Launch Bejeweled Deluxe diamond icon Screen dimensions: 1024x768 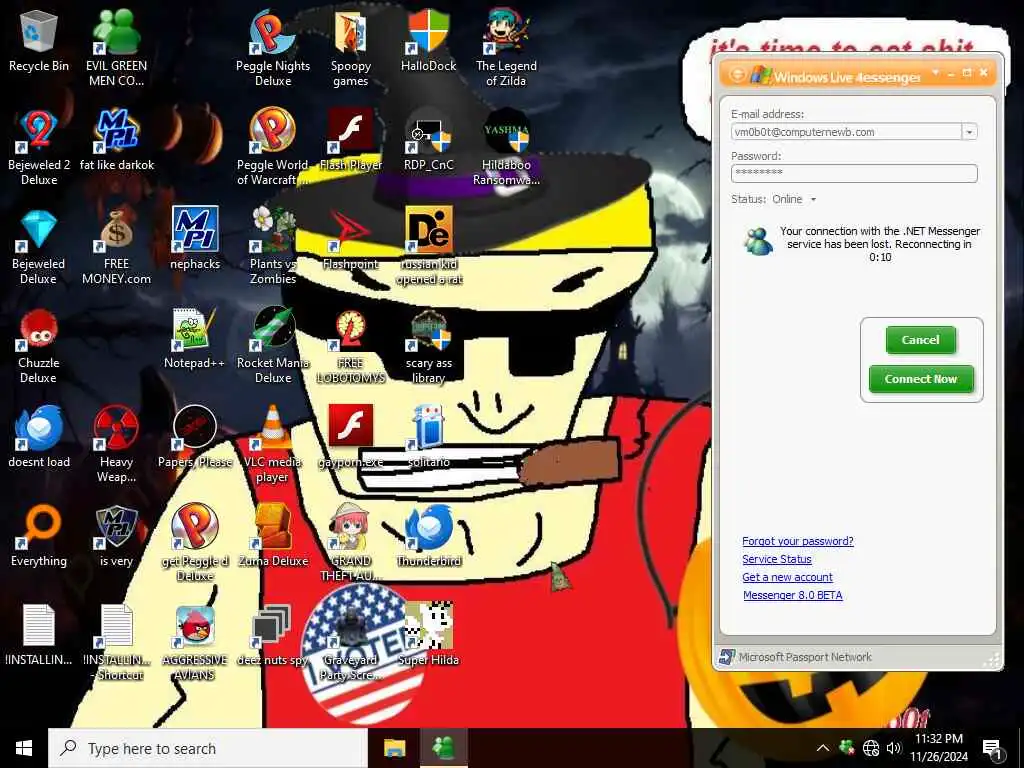tap(39, 246)
